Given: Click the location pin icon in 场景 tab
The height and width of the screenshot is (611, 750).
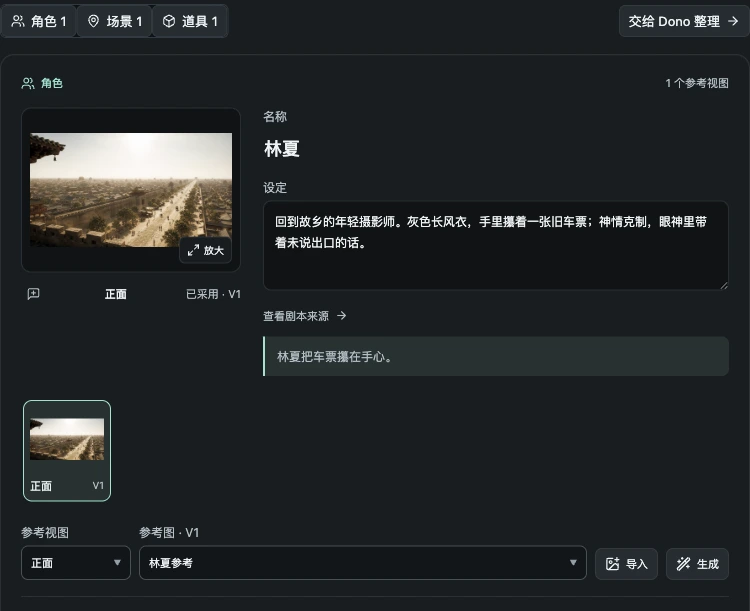Looking at the screenshot, I should (x=93, y=21).
